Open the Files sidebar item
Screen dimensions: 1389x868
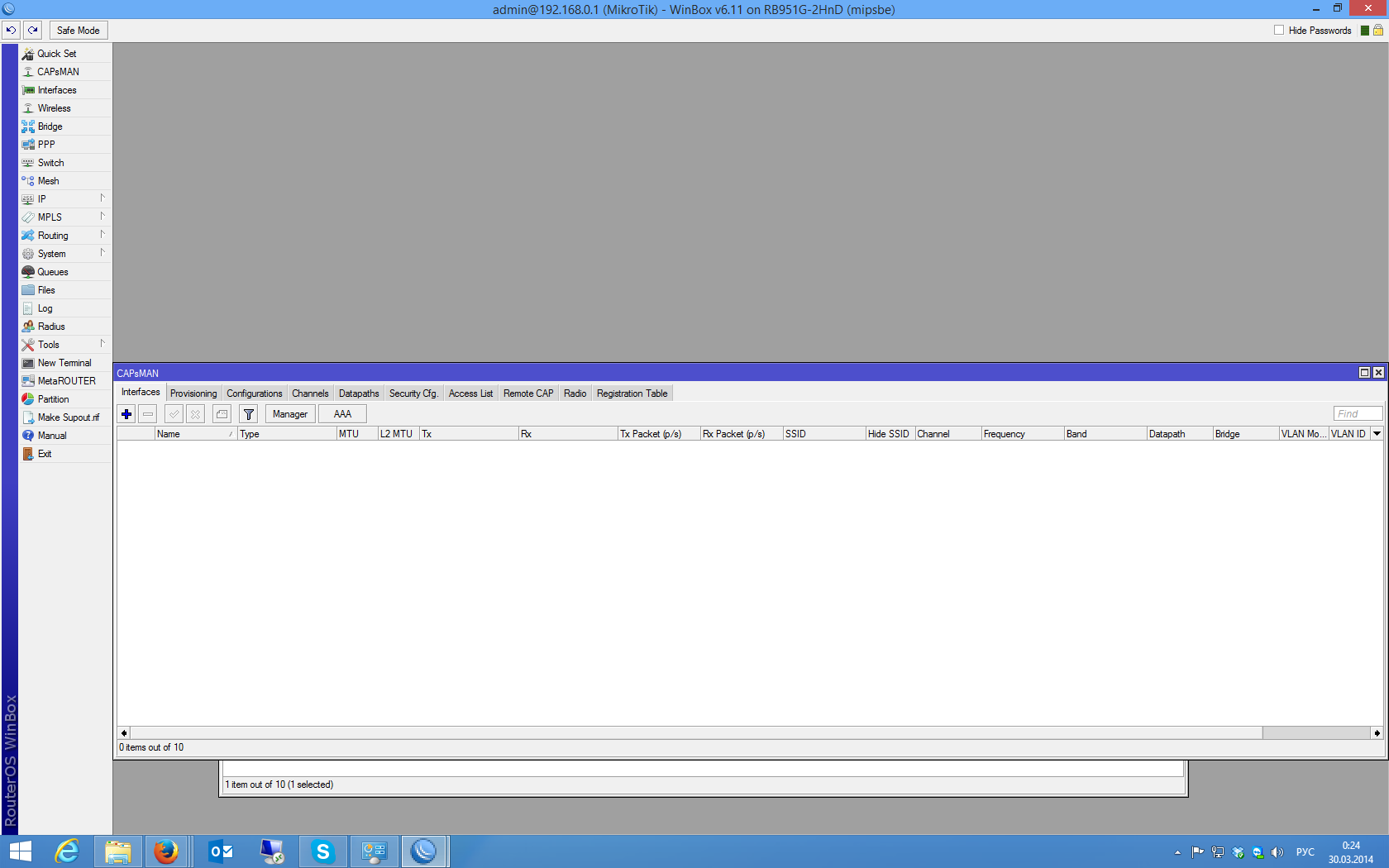click(x=65, y=290)
